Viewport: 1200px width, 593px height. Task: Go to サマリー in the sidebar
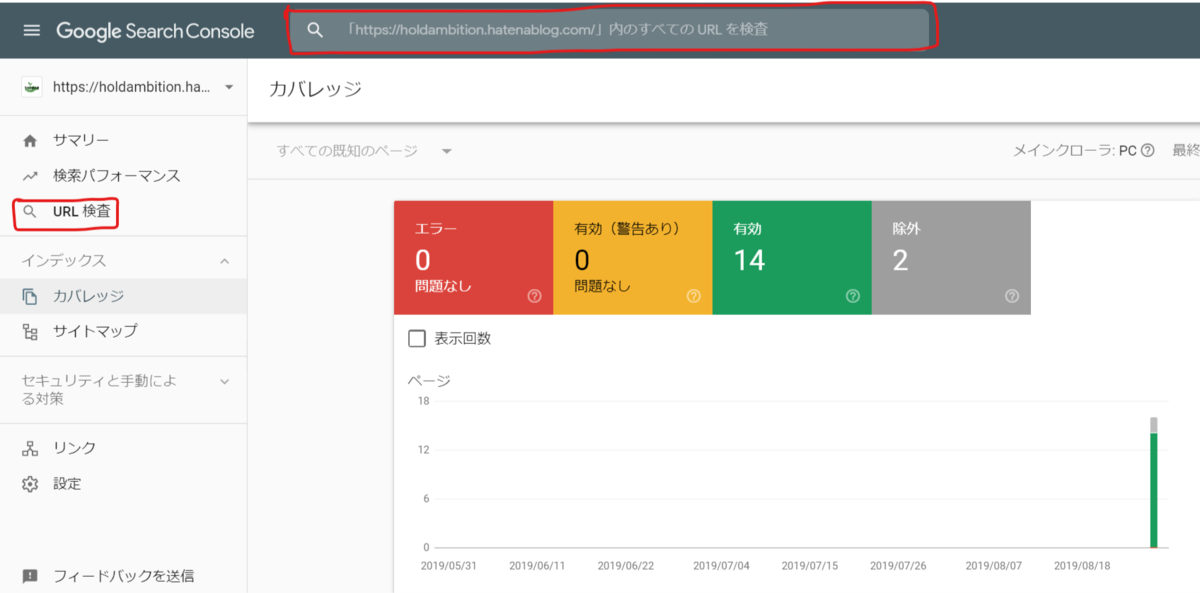[x=123, y=141]
